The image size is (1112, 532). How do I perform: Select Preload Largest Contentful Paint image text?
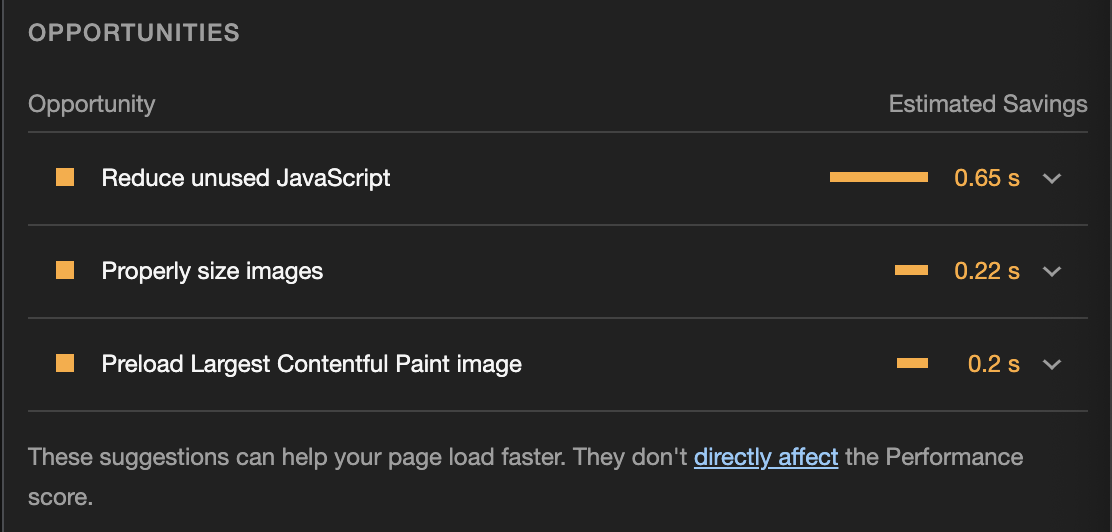click(311, 364)
